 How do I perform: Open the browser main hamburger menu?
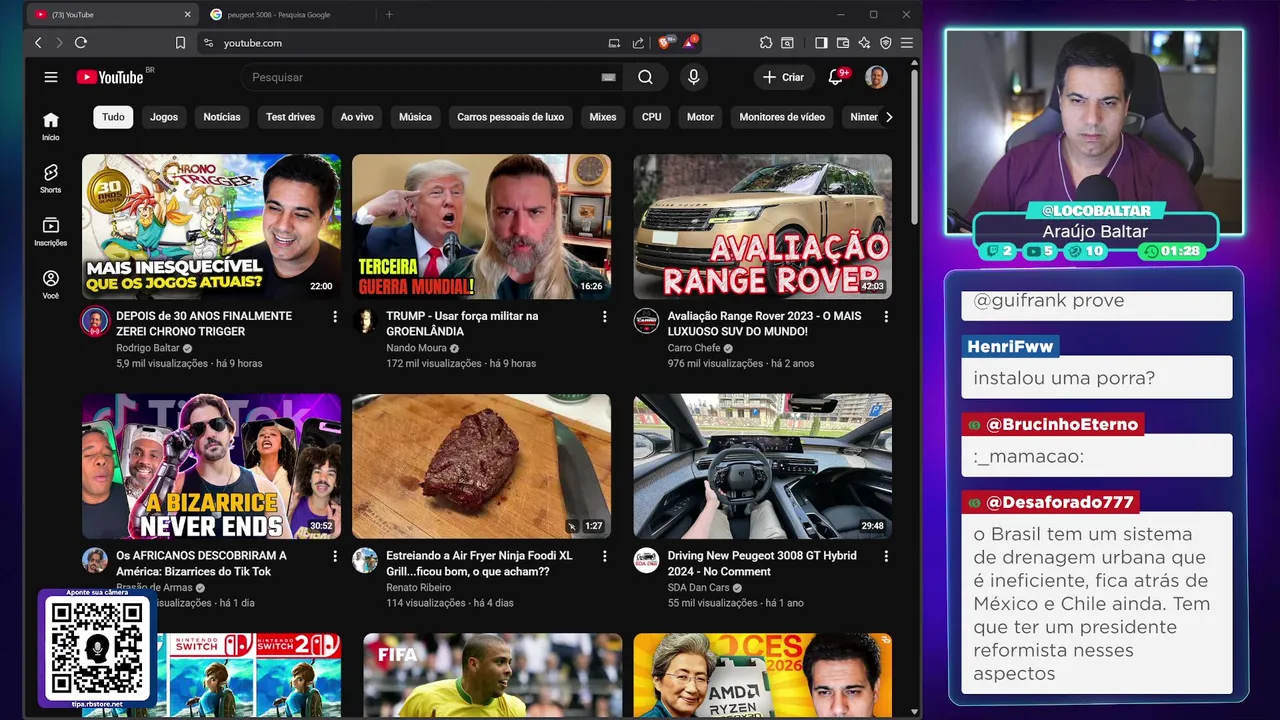tap(907, 43)
